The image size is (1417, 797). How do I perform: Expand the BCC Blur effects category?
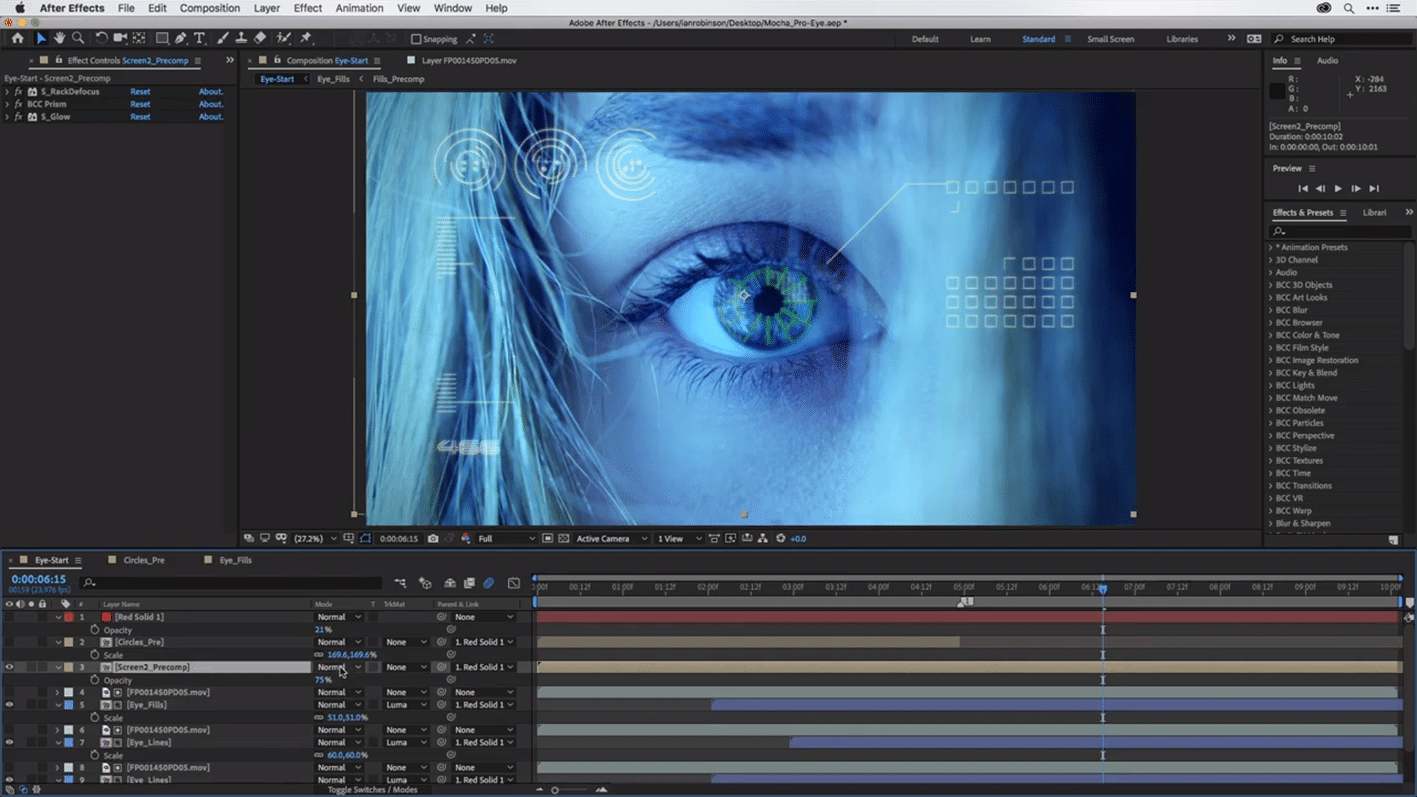tap(1271, 310)
